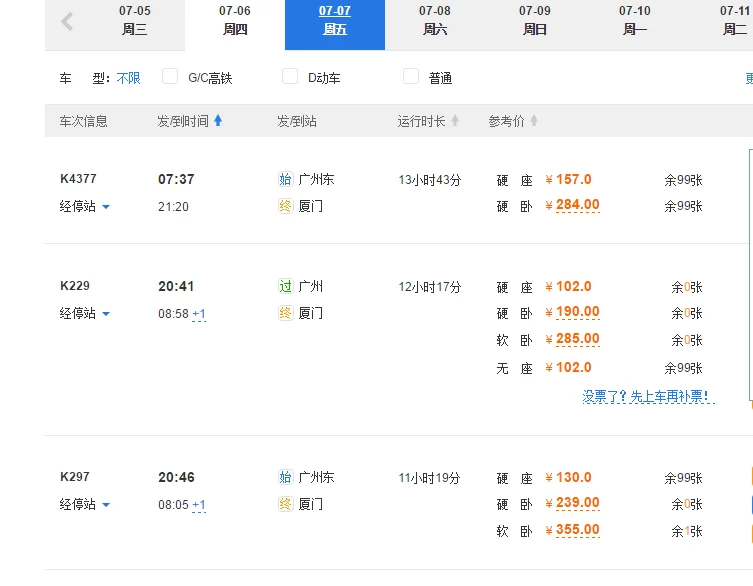Select the 07-09 周日 date tab
This screenshot has height=586, width=753.
tap(534, 20)
